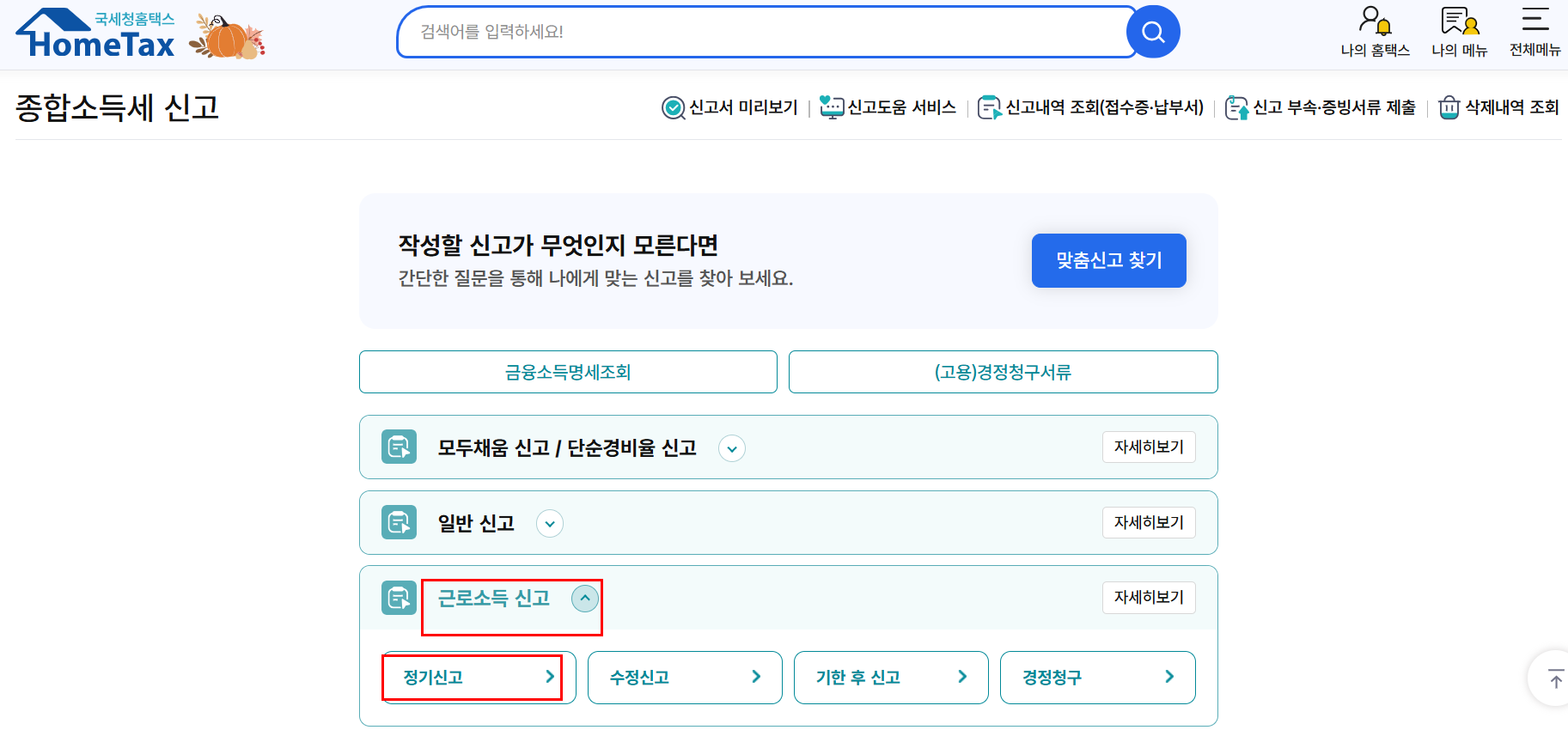
Task: Click 자세히보기 for 일반 신고
Action: (1149, 523)
